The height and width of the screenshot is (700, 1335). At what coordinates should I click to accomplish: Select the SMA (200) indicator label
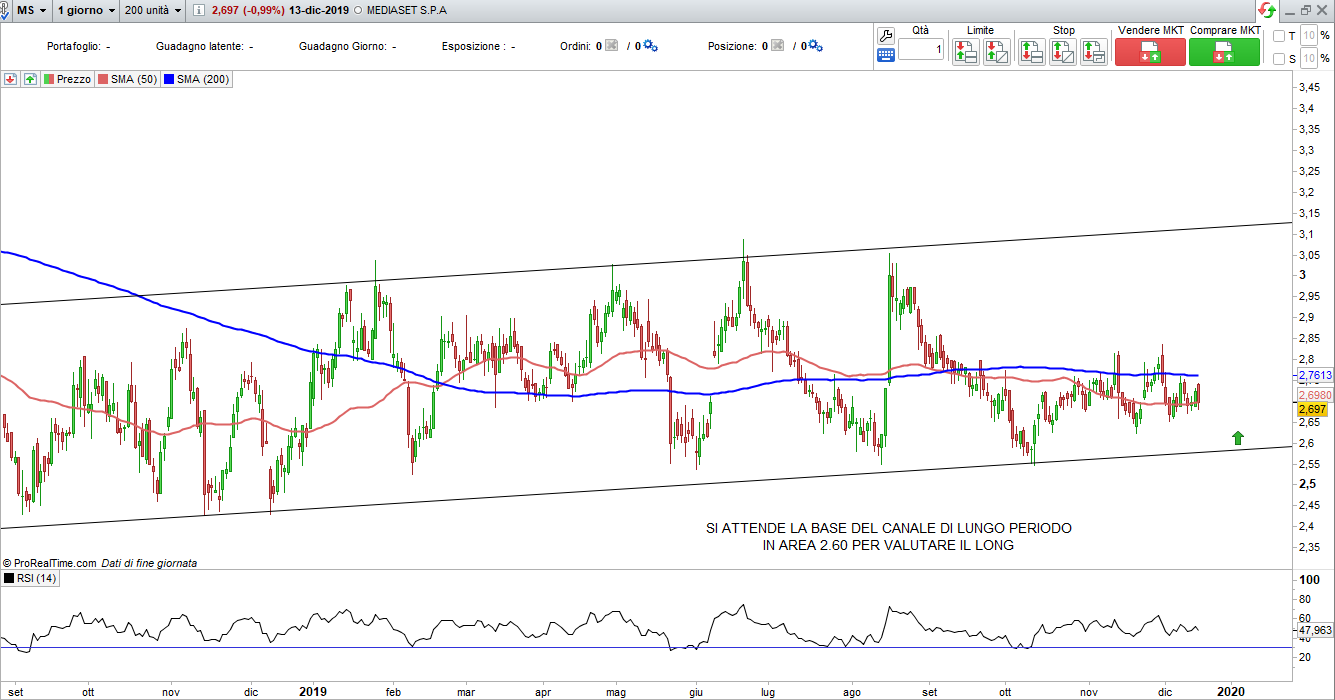pyautogui.click(x=197, y=79)
